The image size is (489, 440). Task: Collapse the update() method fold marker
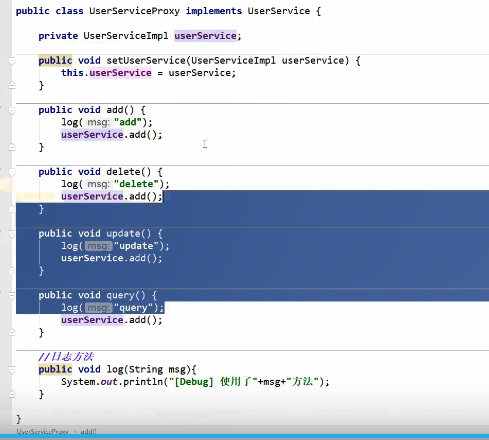pos(12,234)
